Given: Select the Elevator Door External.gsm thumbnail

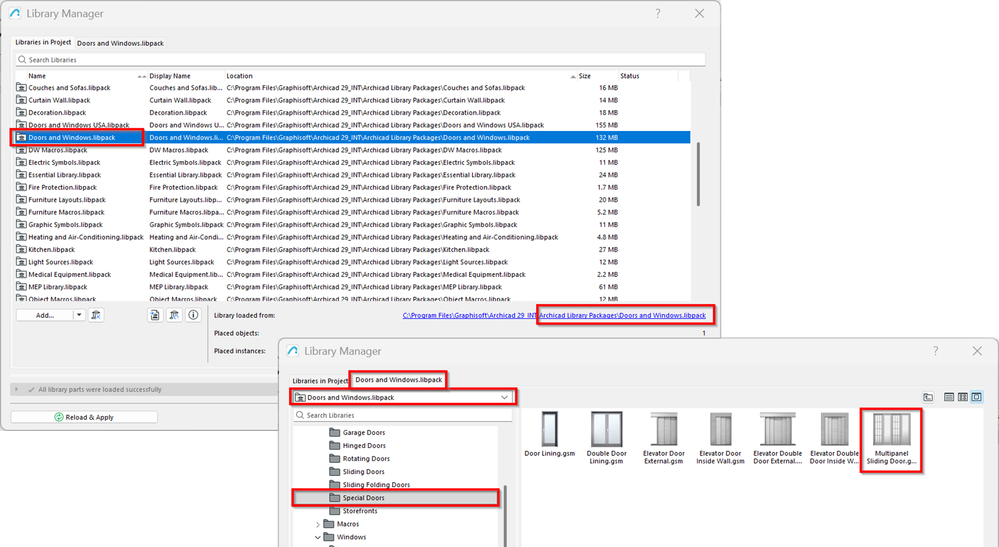Looking at the screenshot, I should [663, 439].
